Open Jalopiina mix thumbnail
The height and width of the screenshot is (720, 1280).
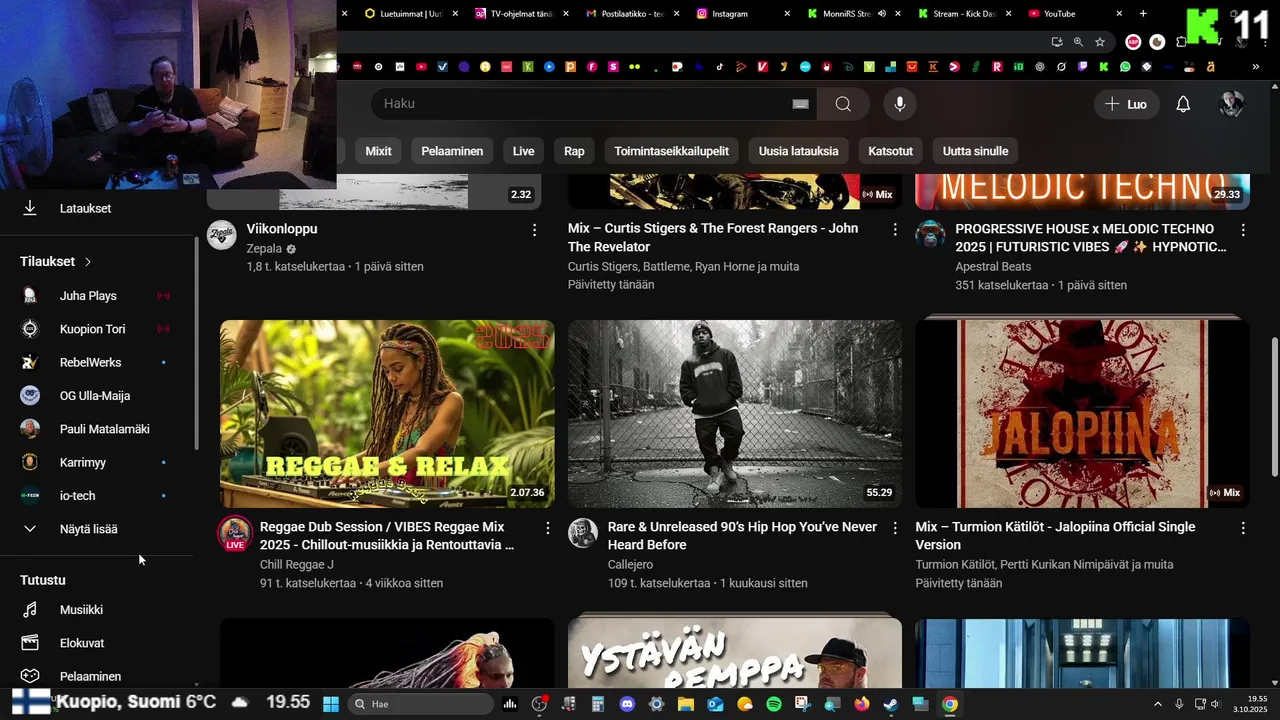1082,414
